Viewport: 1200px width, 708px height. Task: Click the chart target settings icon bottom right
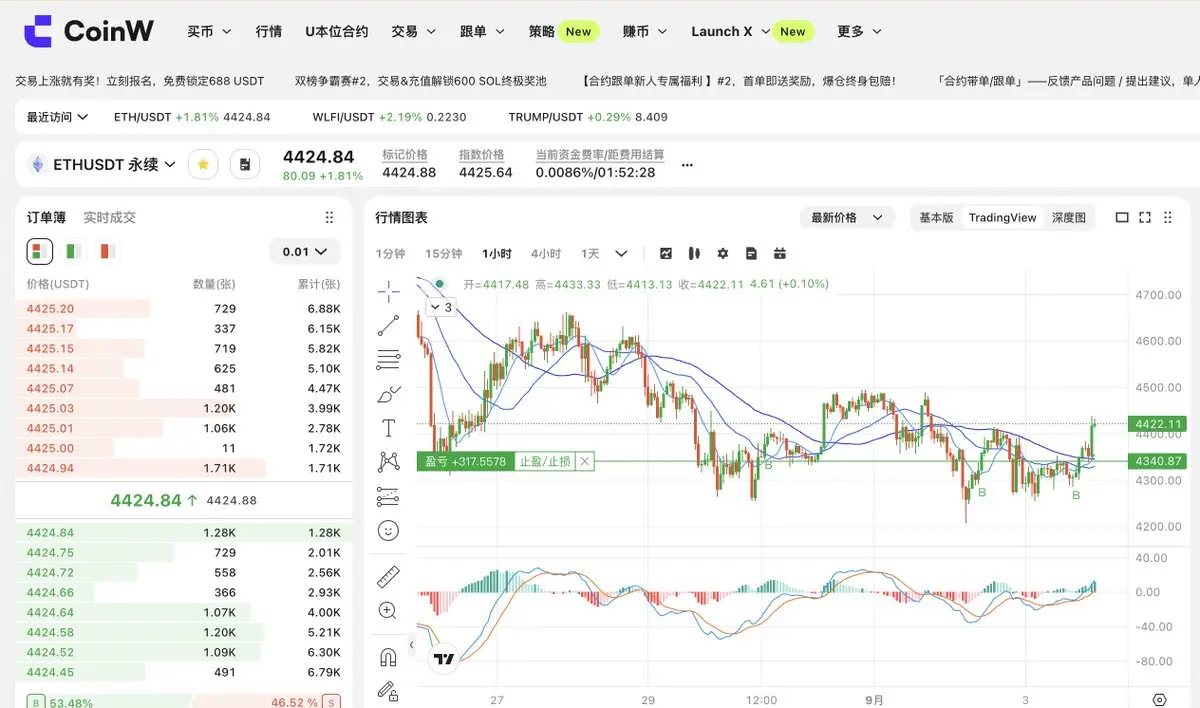[1159, 699]
